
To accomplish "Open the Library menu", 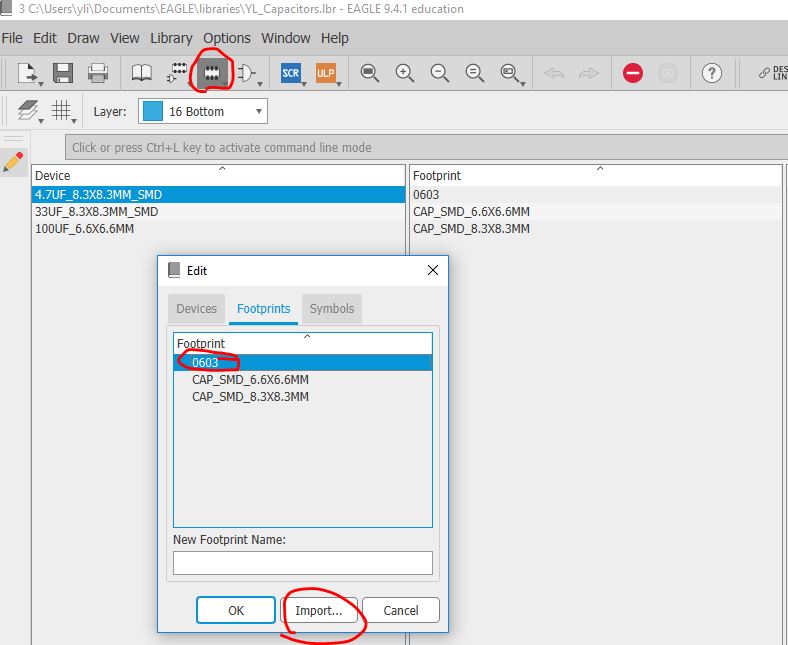I will [171, 38].
